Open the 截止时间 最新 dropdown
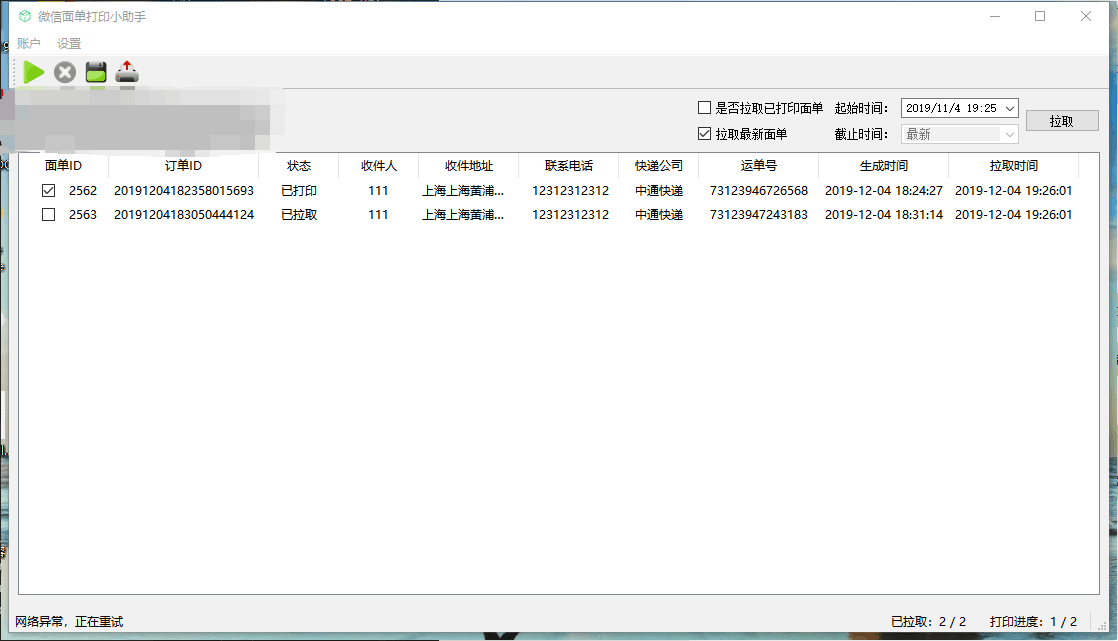The width and height of the screenshot is (1118, 641). pos(960,134)
